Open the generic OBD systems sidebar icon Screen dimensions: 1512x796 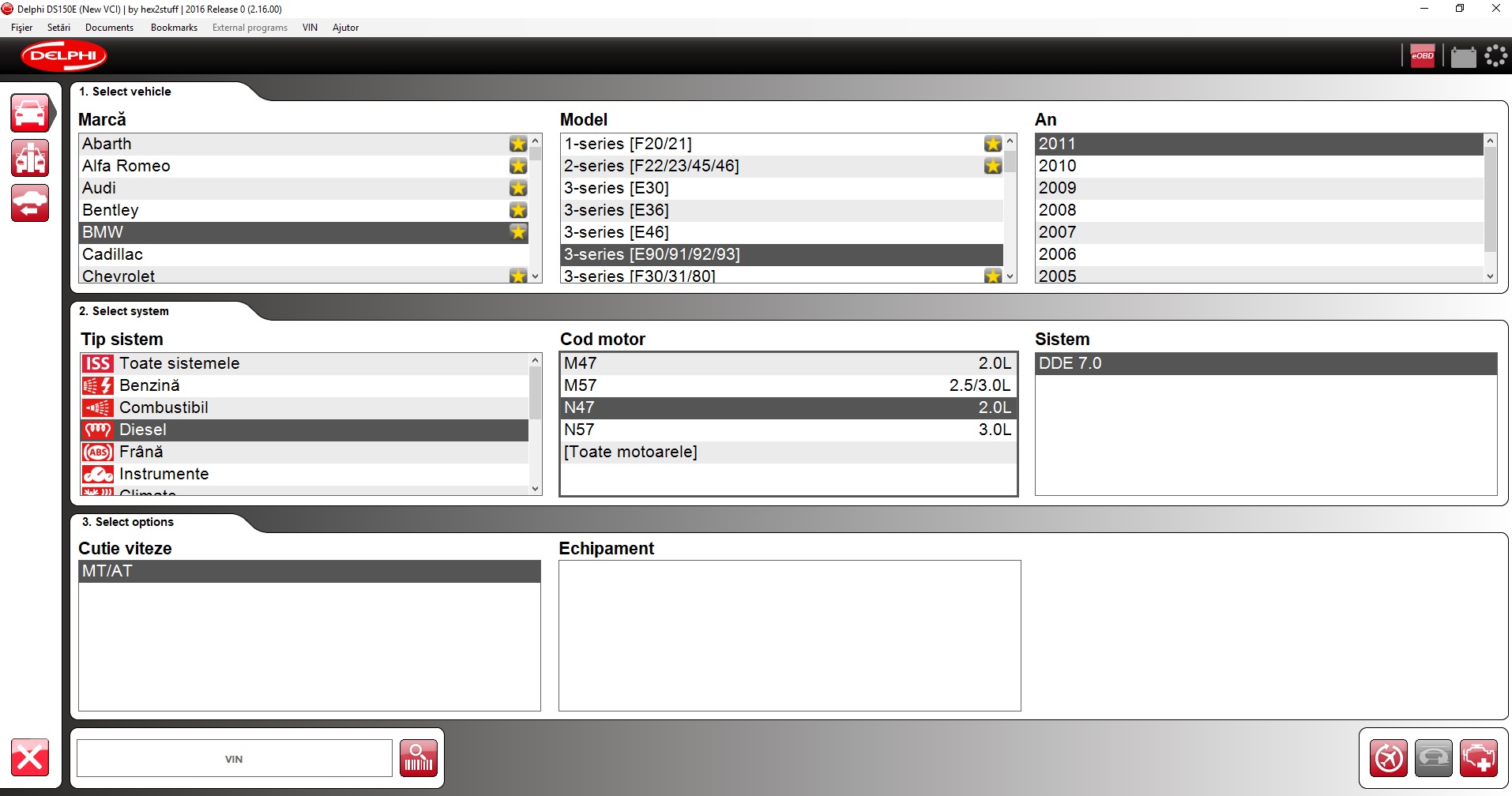(30, 158)
